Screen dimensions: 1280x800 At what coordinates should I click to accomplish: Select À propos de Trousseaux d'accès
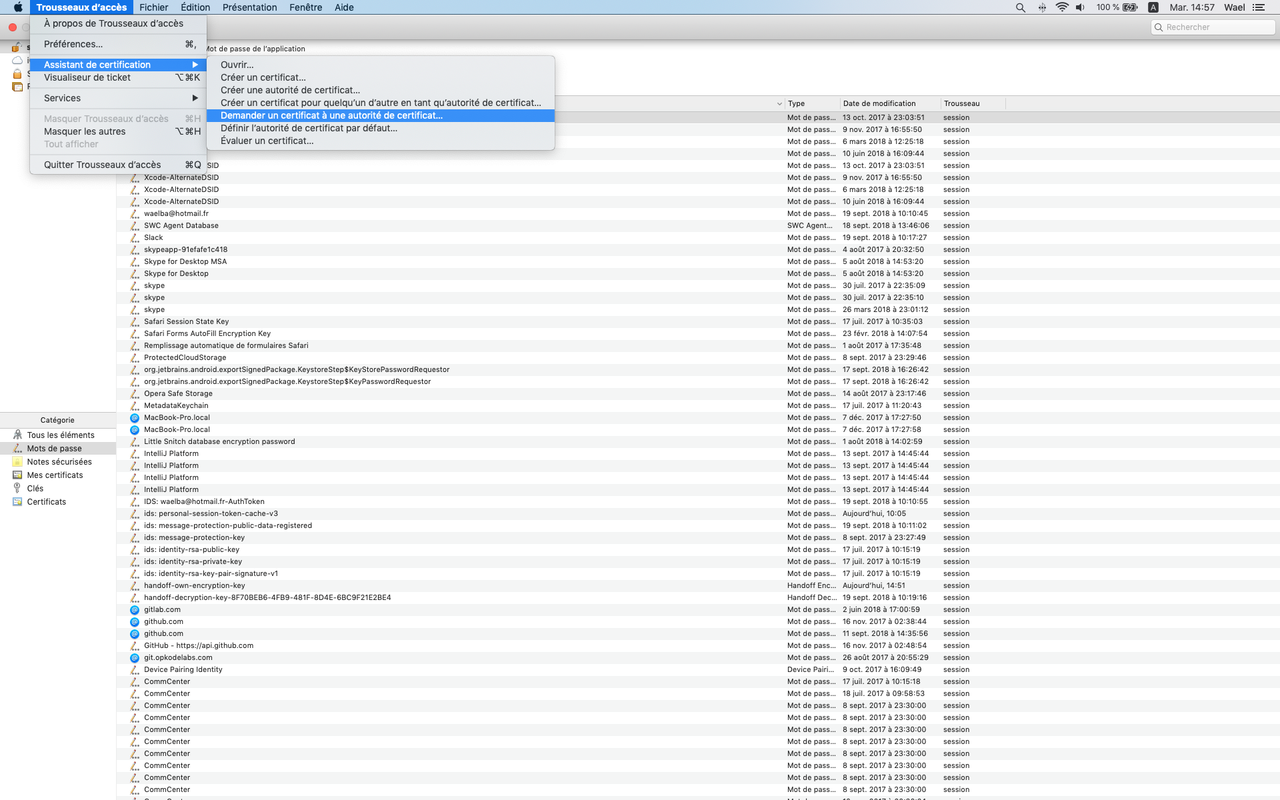[x=119, y=23]
